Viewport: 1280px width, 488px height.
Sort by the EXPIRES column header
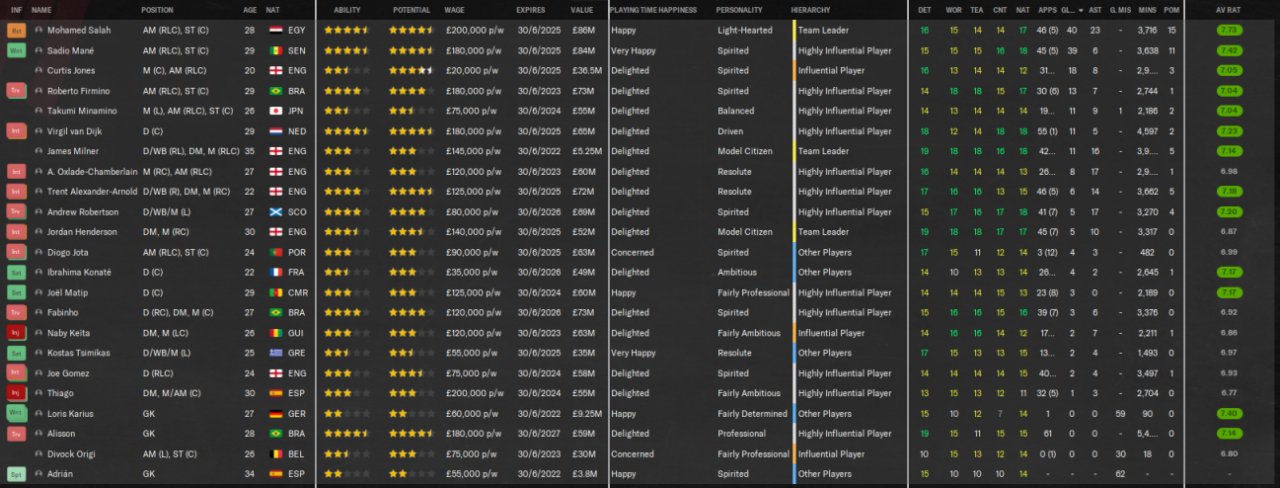(531, 9)
